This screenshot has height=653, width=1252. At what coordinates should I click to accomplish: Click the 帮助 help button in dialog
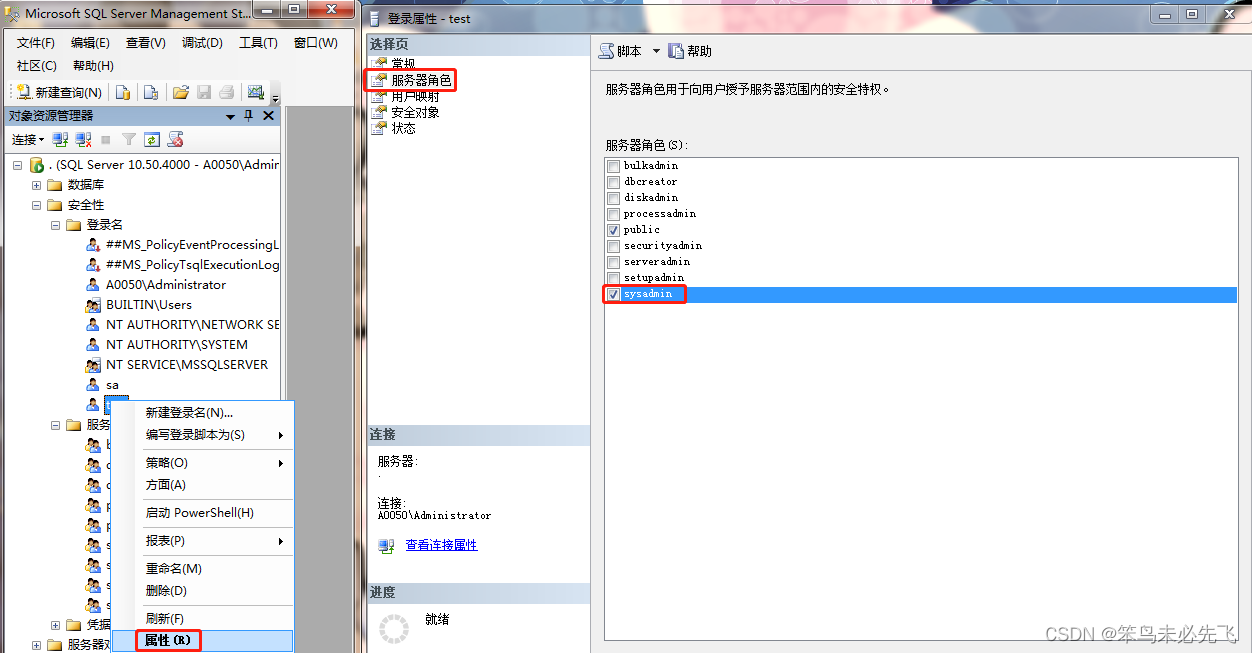pos(691,51)
